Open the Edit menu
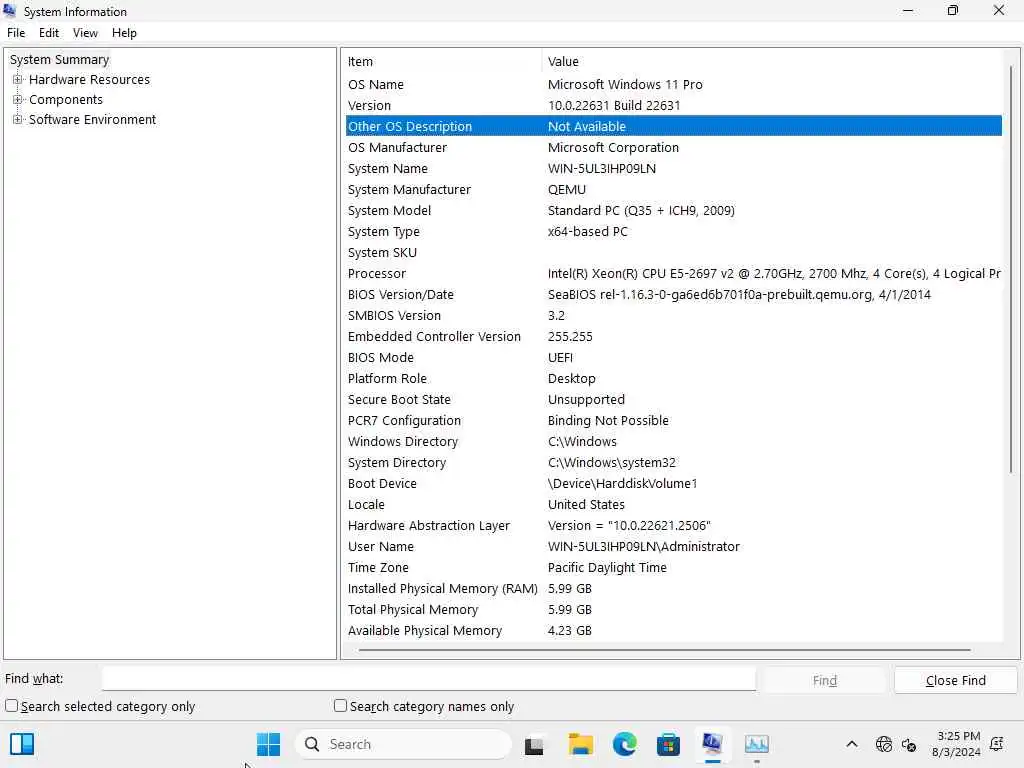 (x=49, y=33)
